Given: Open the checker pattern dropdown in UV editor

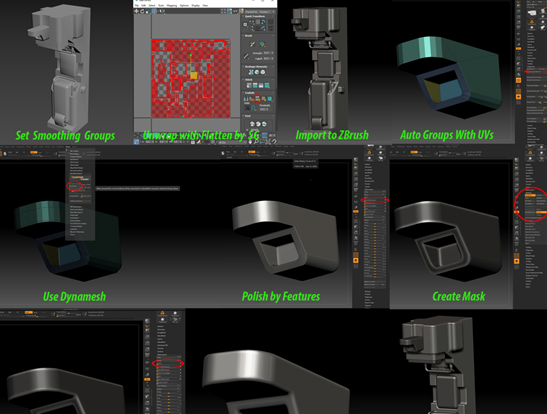Looking at the screenshot, I should [x=260, y=12].
